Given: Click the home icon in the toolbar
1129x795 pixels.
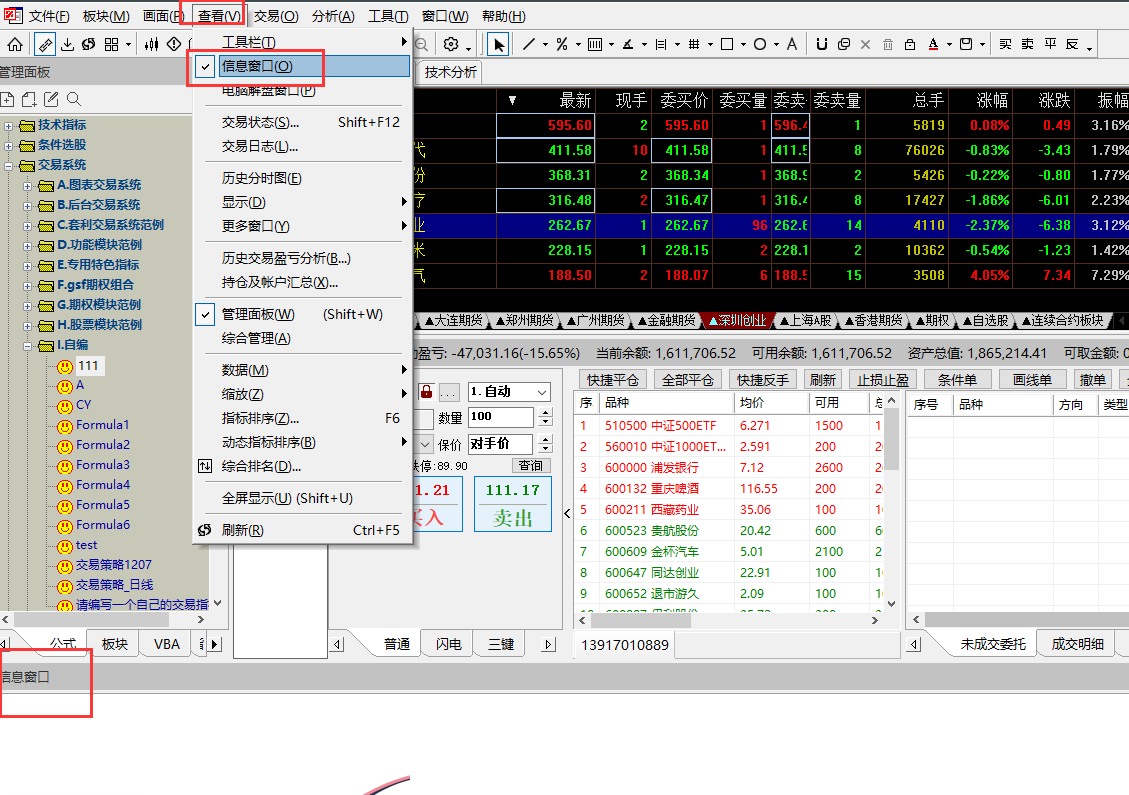Looking at the screenshot, I should pyautogui.click(x=15, y=44).
